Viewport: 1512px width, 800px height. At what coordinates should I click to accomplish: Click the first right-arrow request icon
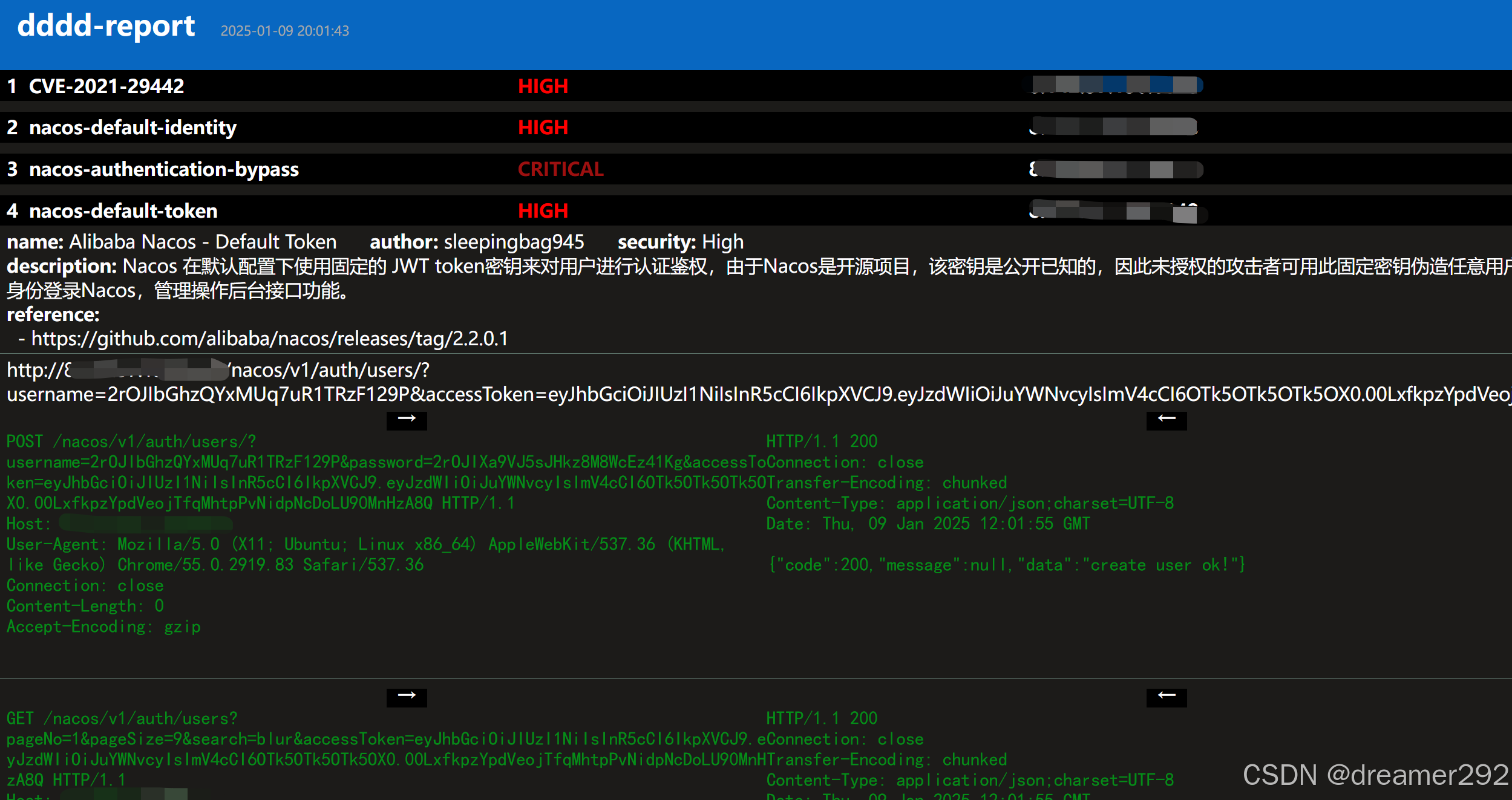[x=407, y=420]
